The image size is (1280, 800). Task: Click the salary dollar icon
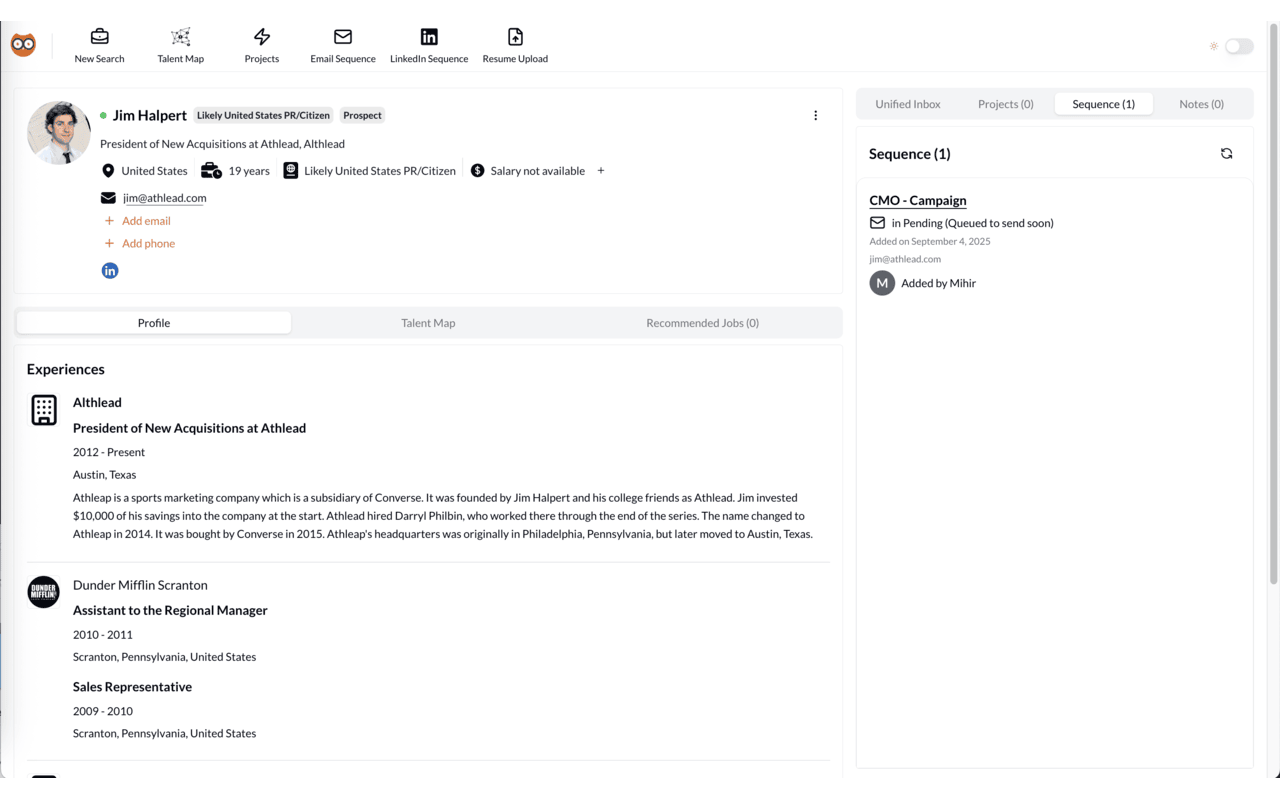pos(477,171)
